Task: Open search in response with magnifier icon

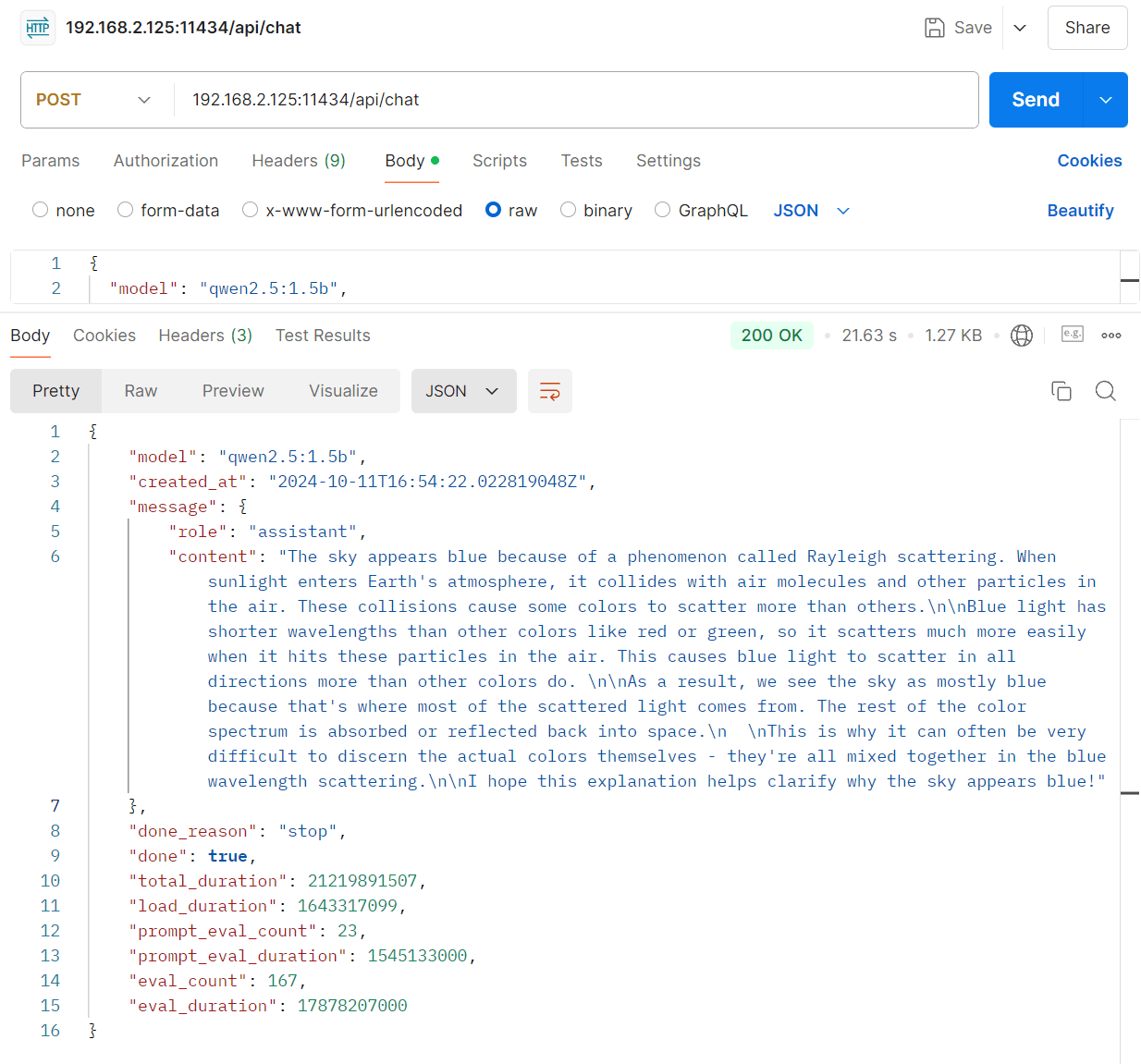Action: click(x=1105, y=391)
